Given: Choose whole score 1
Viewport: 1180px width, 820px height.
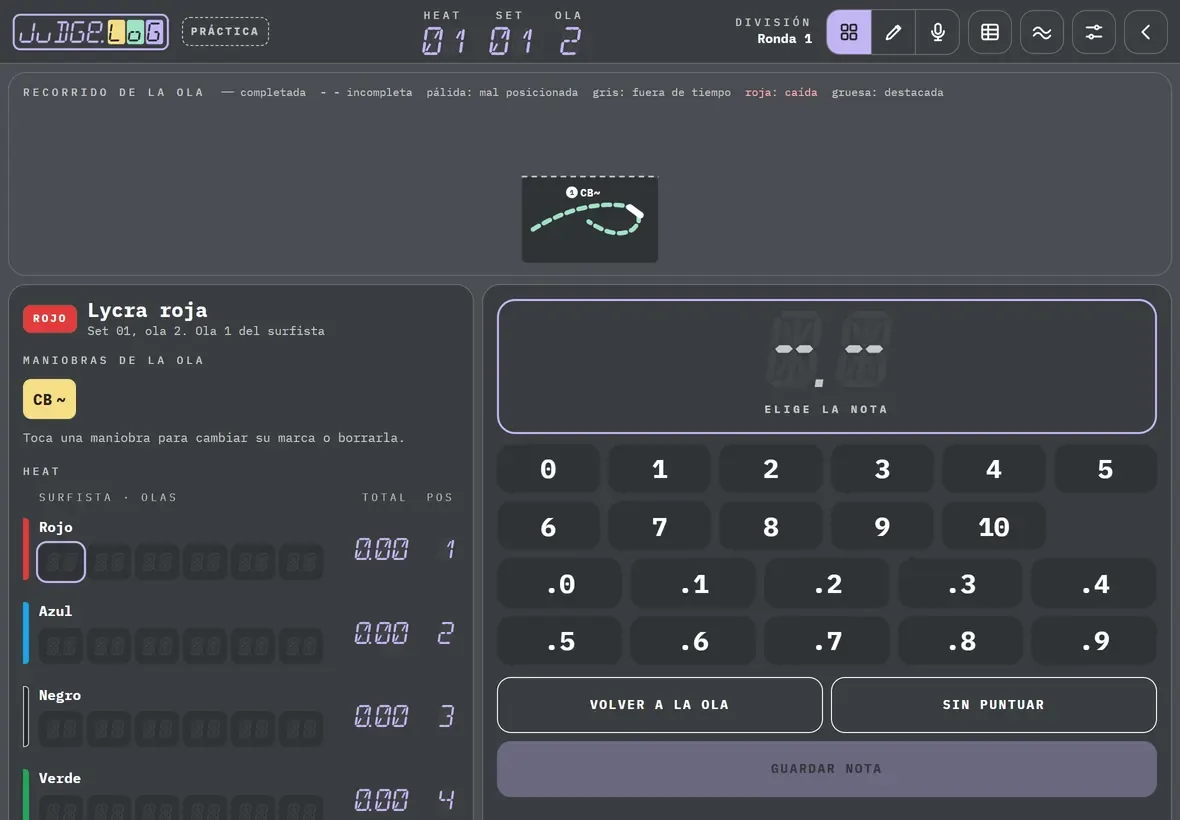Looking at the screenshot, I should click(659, 469).
